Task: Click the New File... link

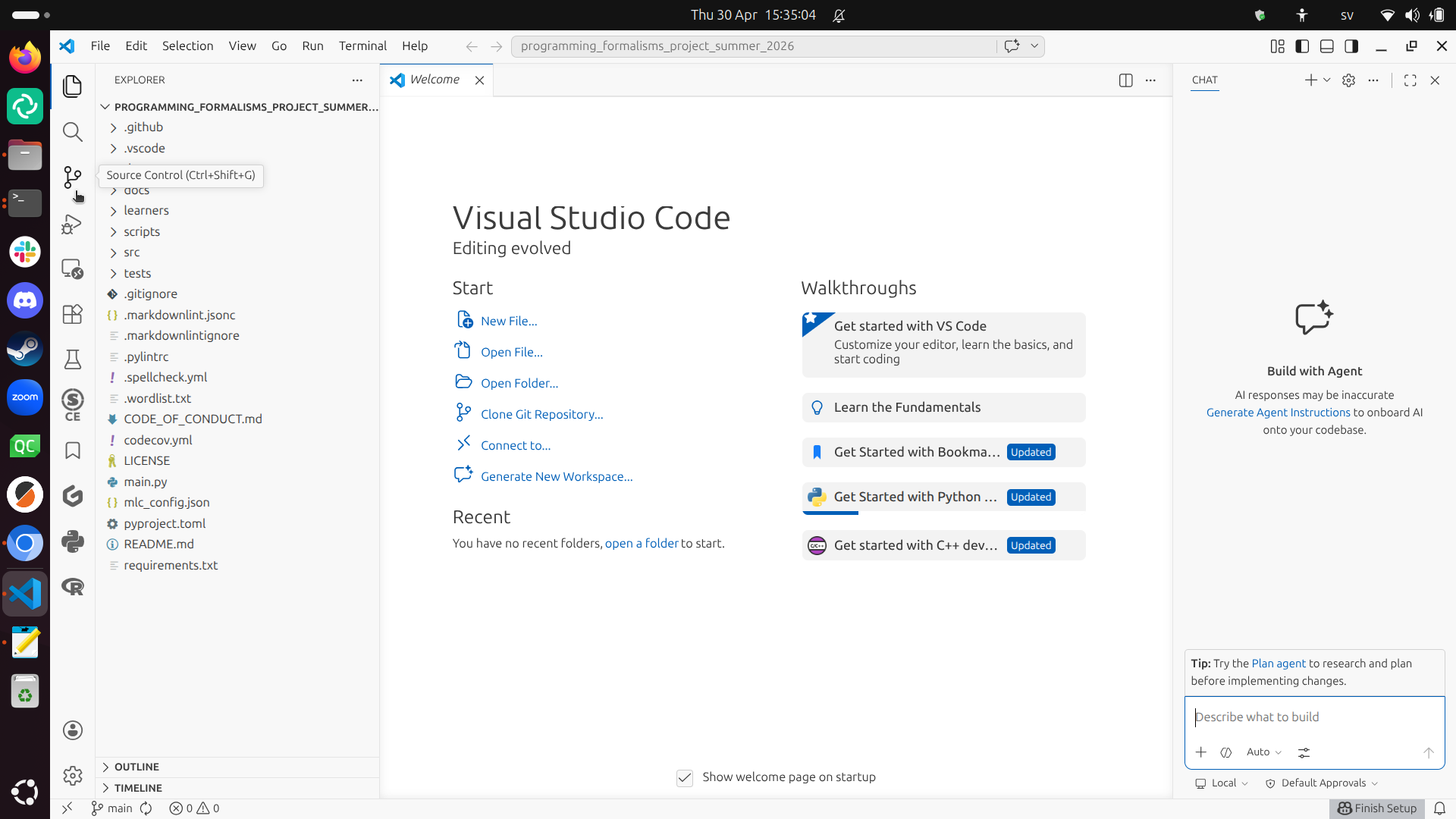Action: pyautogui.click(x=509, y=322)
